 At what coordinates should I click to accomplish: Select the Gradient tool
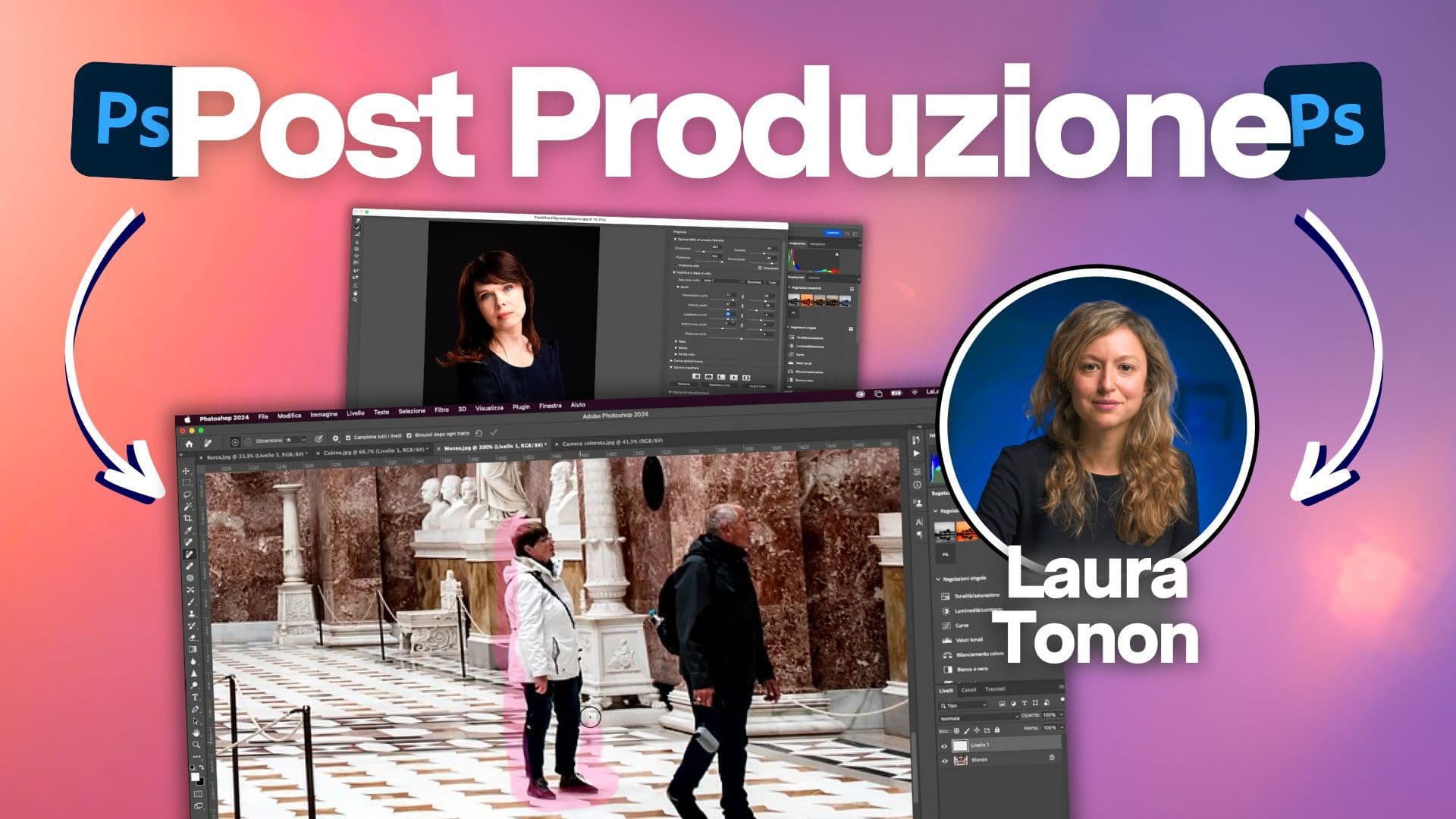coord(192,649)
